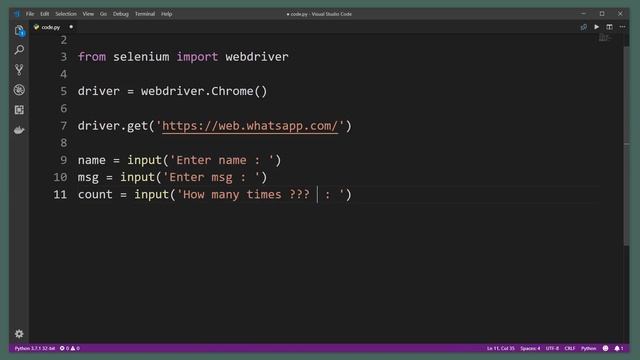Open the Debug view in activity bar

click(x=19, y=90)
